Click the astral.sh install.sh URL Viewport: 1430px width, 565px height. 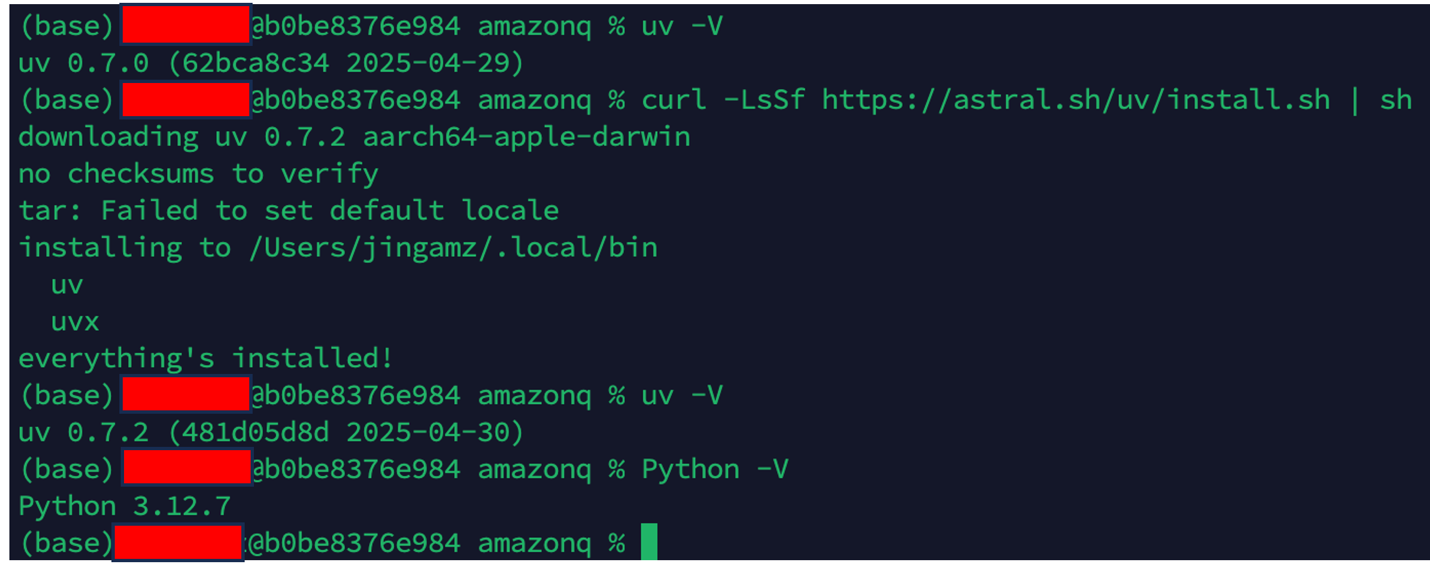[x=1076, y=100]
